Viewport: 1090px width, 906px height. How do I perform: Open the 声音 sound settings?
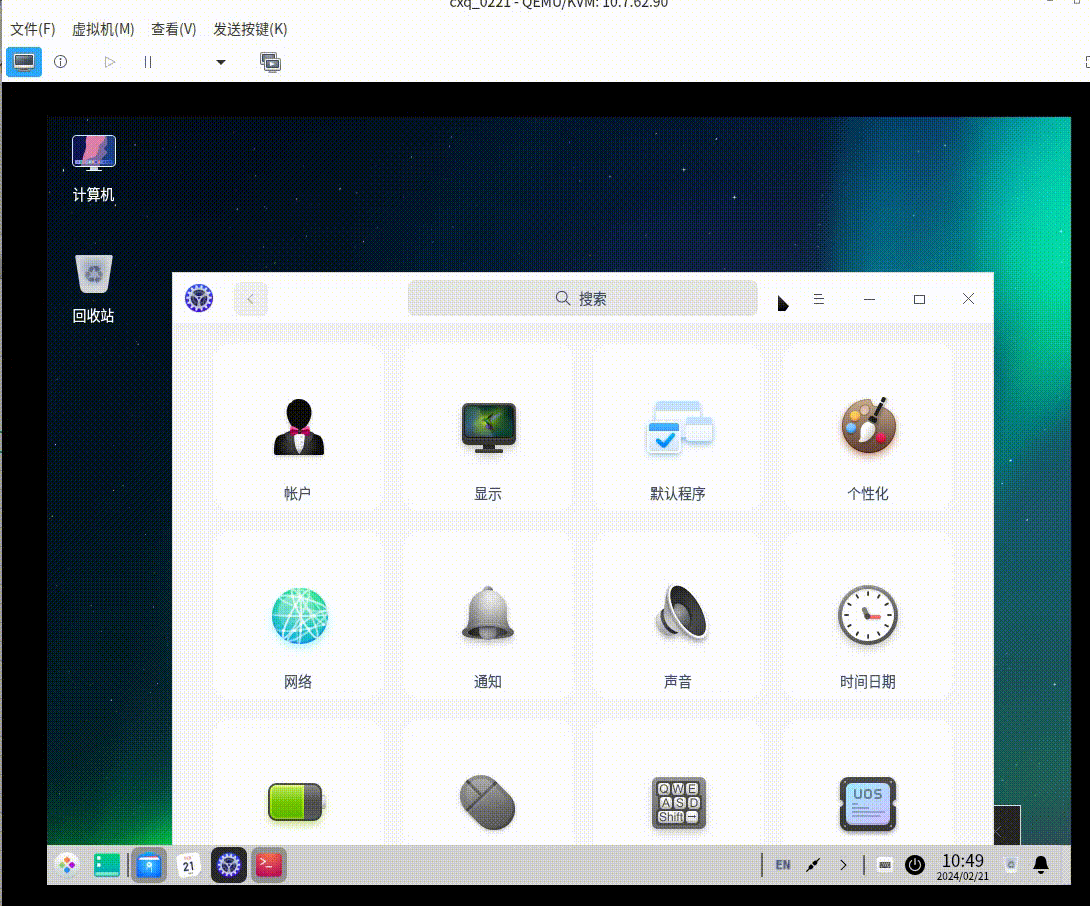678,616
